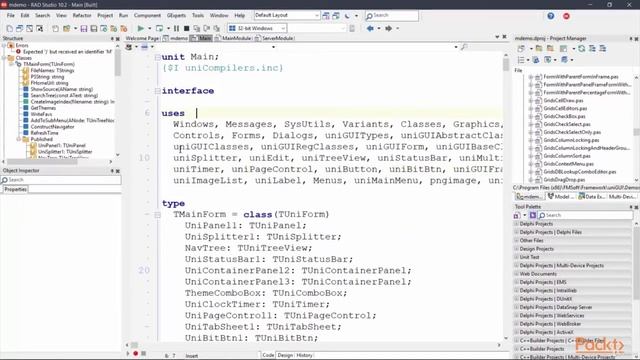Open the Refactor menu
The image size is (640, 360).
click(x=82, y=16)
